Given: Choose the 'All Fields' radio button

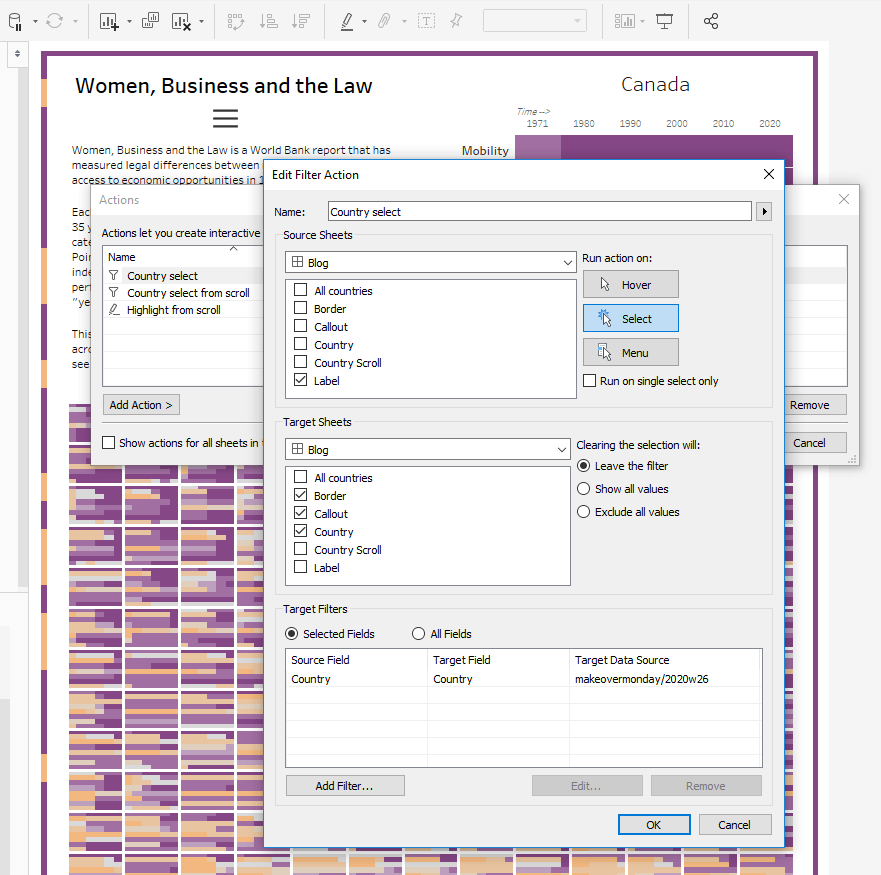Looking at the screenshot, I should pos(419,634).
